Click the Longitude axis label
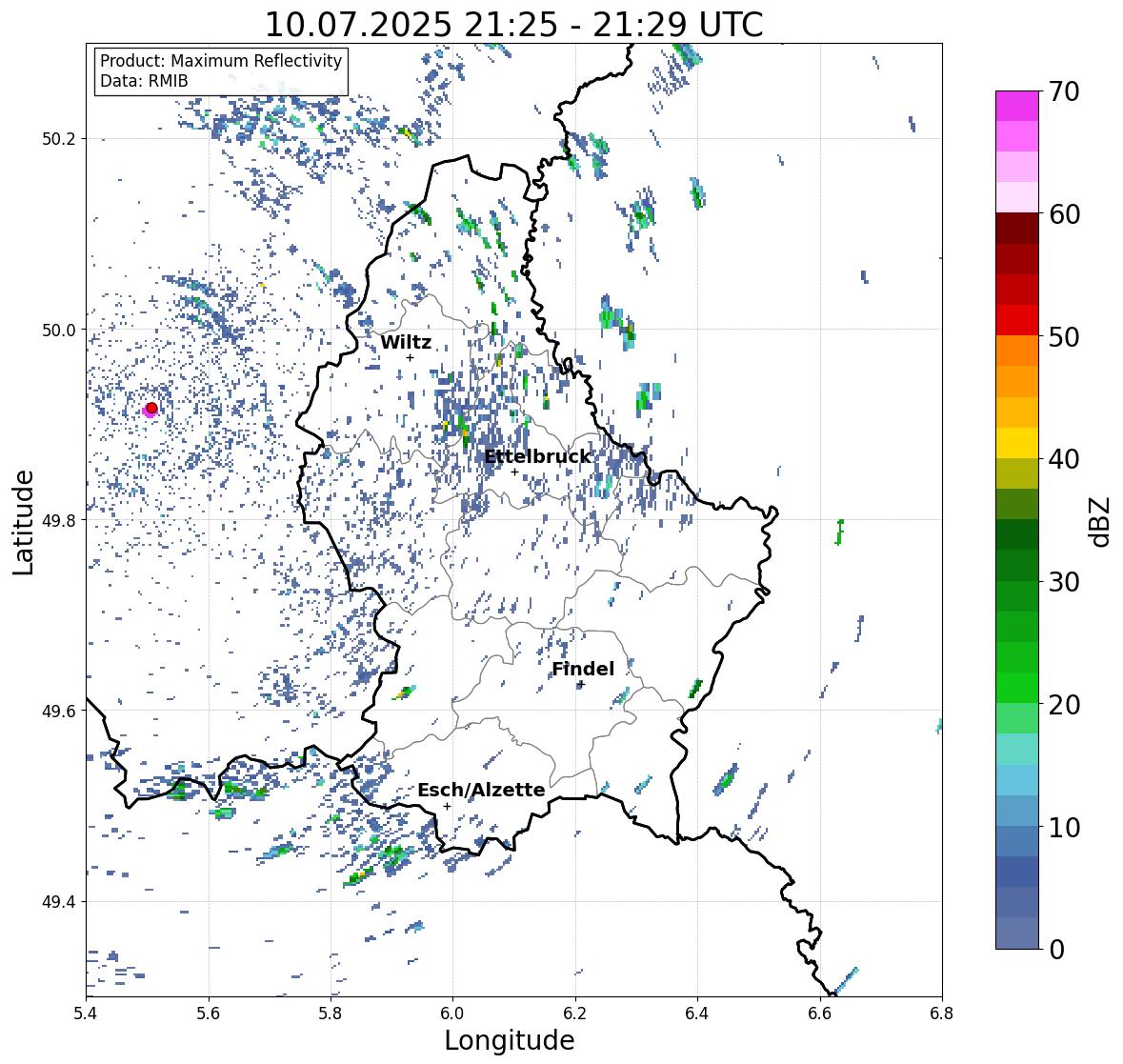The width and height of the screenshot is (1123, 1064). [x=510, y=1040]
